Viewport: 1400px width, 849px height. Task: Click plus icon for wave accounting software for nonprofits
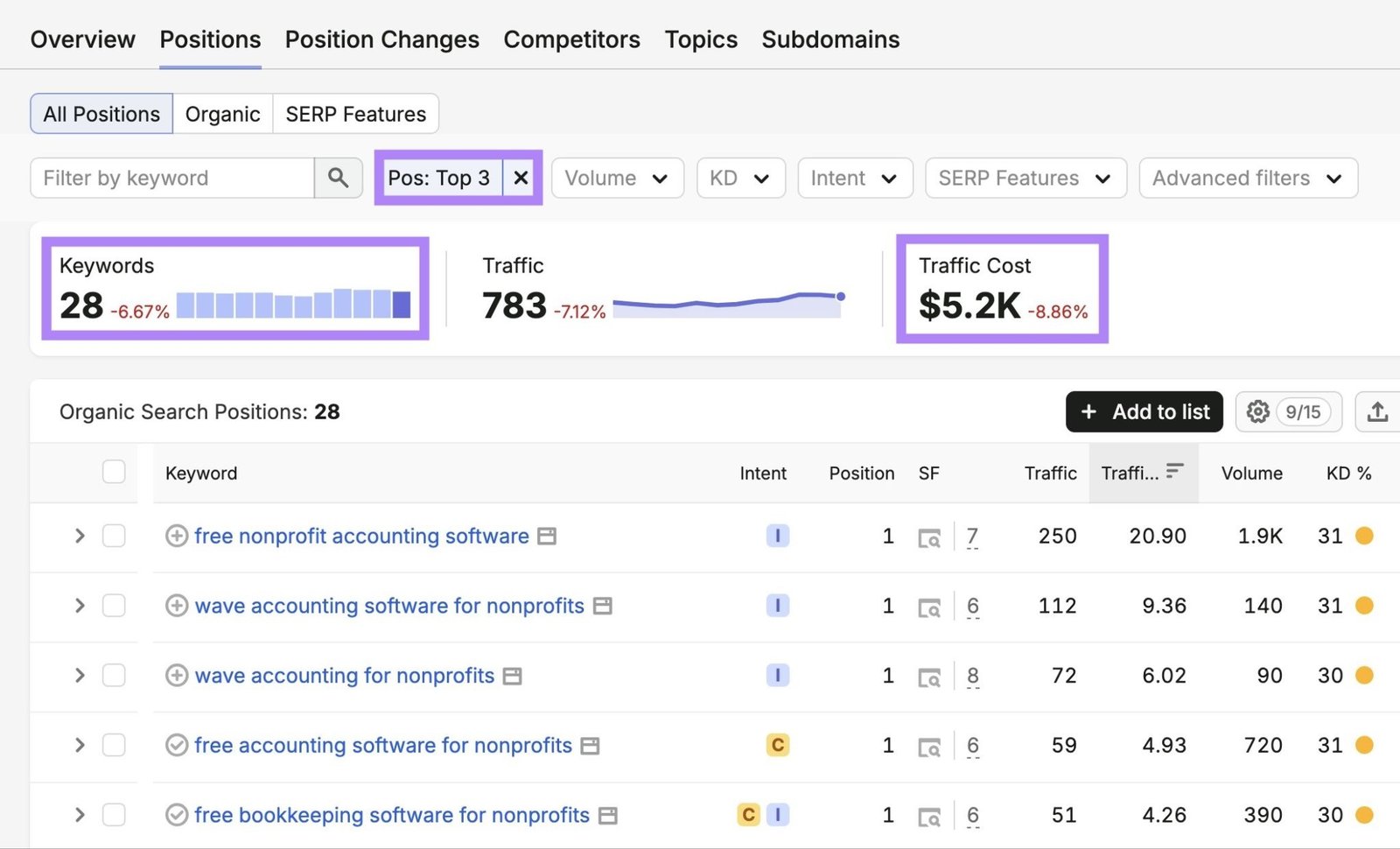pyautogui.click(x=177, y=606)
